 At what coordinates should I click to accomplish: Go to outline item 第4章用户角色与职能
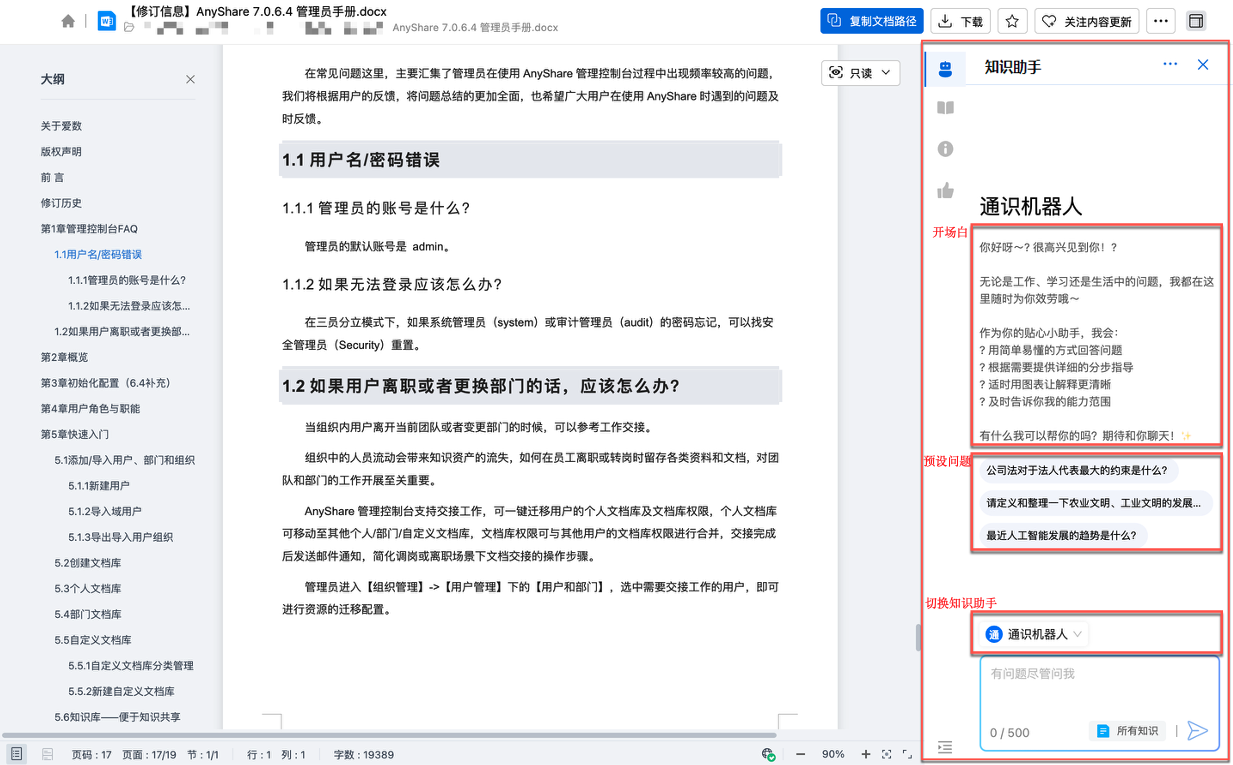(x=90, y=408)
